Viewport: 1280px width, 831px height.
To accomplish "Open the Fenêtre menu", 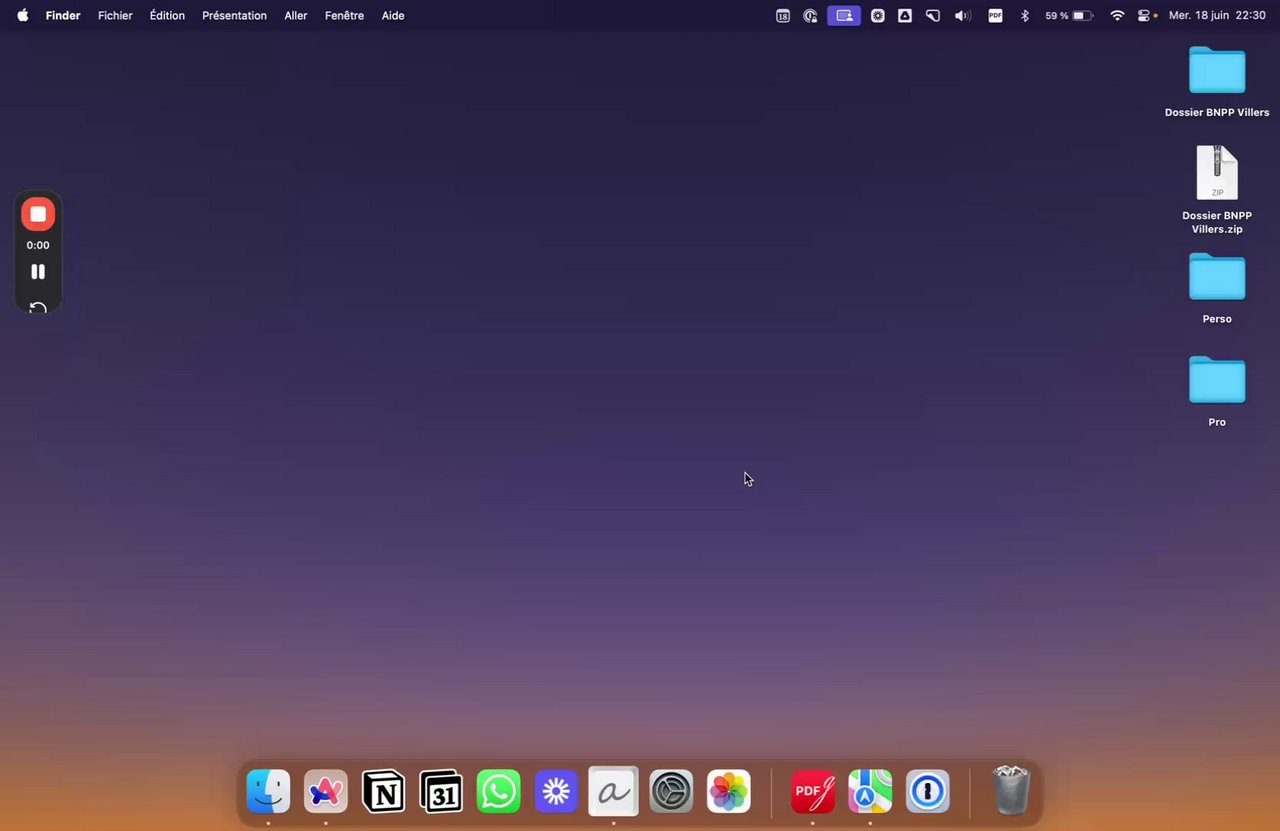I will click(x=344, y=16).
